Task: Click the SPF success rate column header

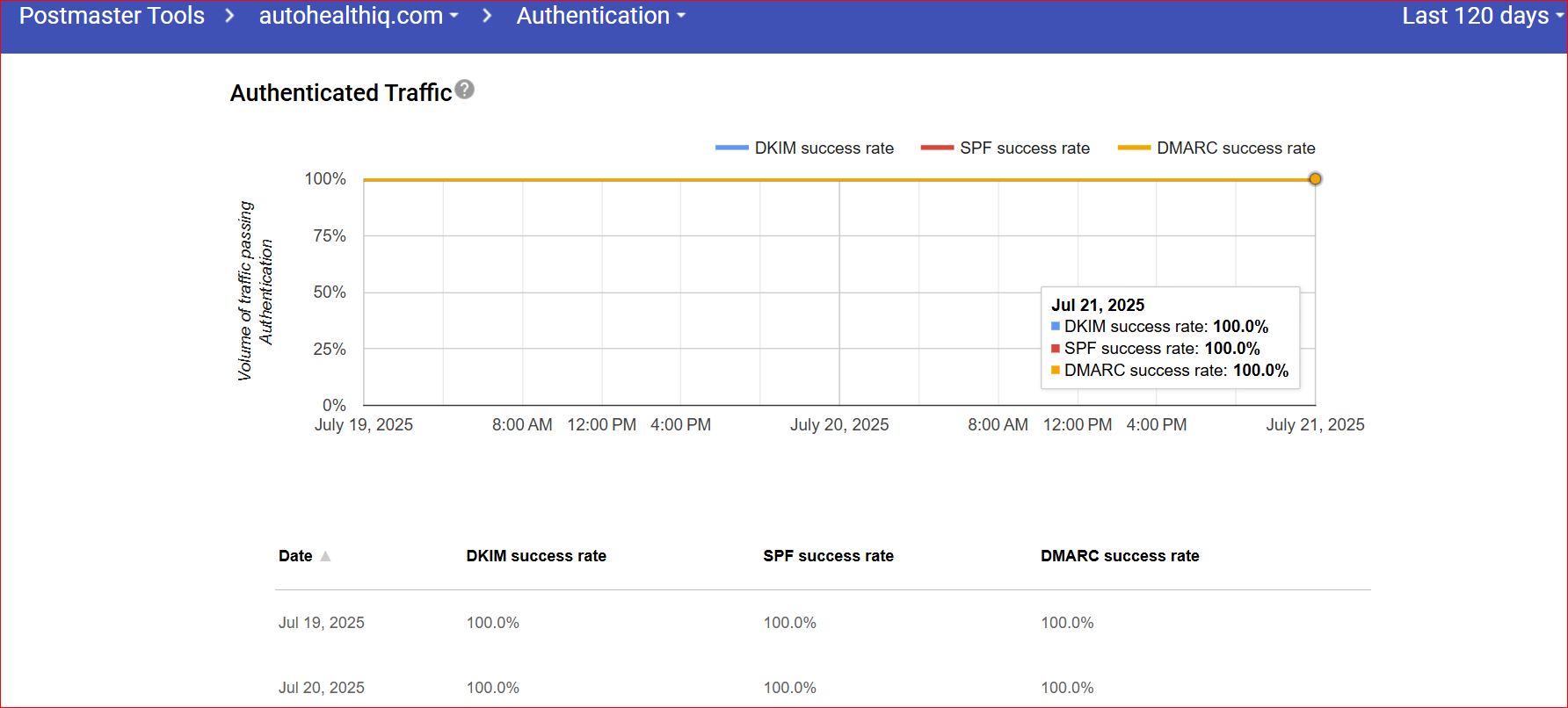Action: (x=828, y=556)
